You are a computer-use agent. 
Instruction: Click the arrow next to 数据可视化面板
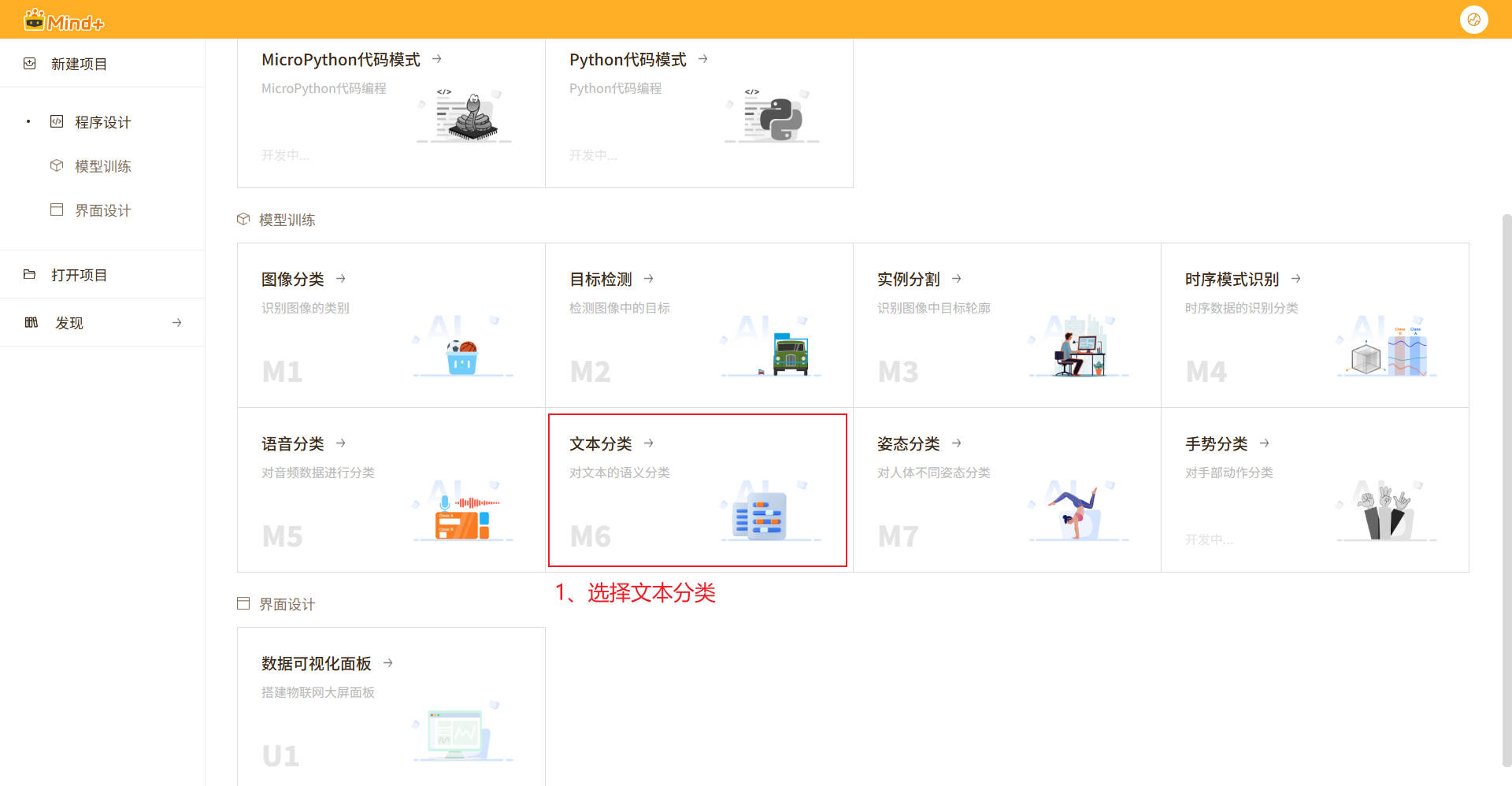(388, 663)
